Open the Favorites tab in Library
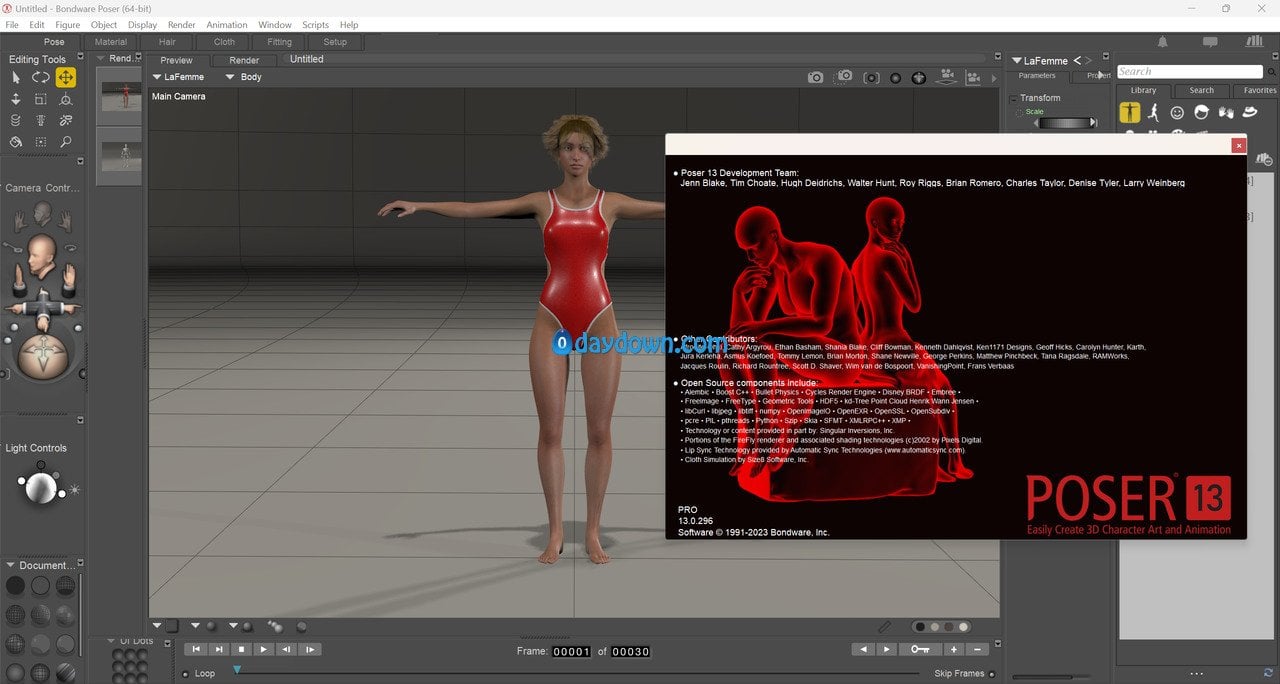This screenshot has height=684, width=1280. pyautogui.click(x=1259, y=90)
